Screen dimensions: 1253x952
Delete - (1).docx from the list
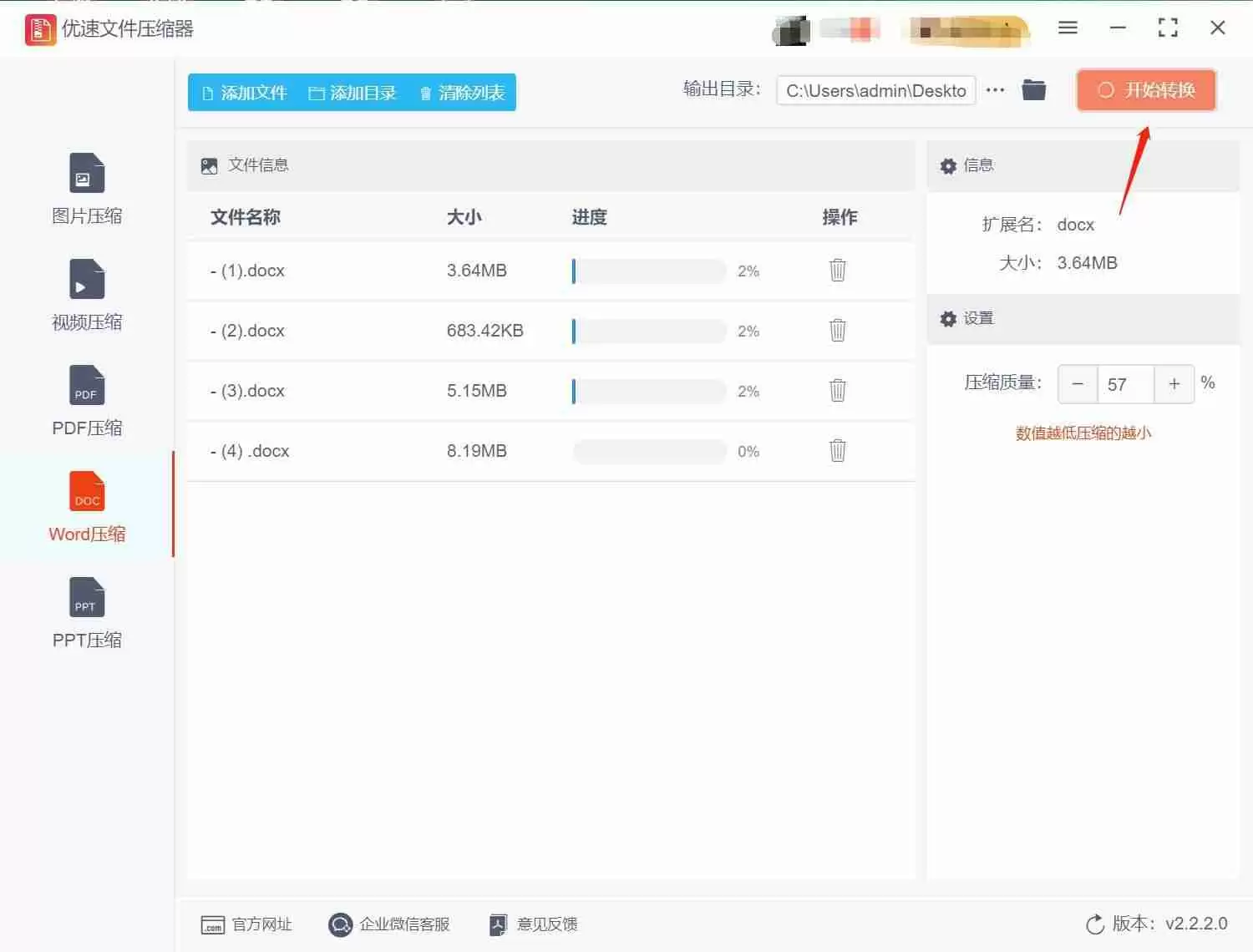coord(837,271)
